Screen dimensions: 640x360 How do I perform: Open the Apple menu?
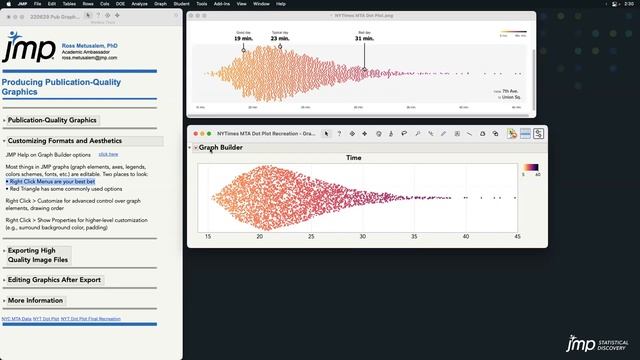click(x=9, y=4)
